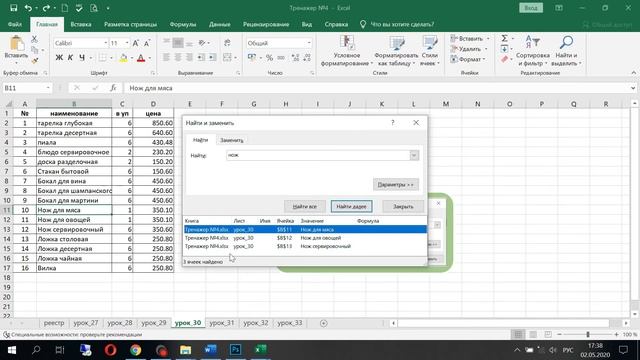The image size is (640, 360).
Task: Toggle bold formatting Ж
Action: [x=59, y=58]
